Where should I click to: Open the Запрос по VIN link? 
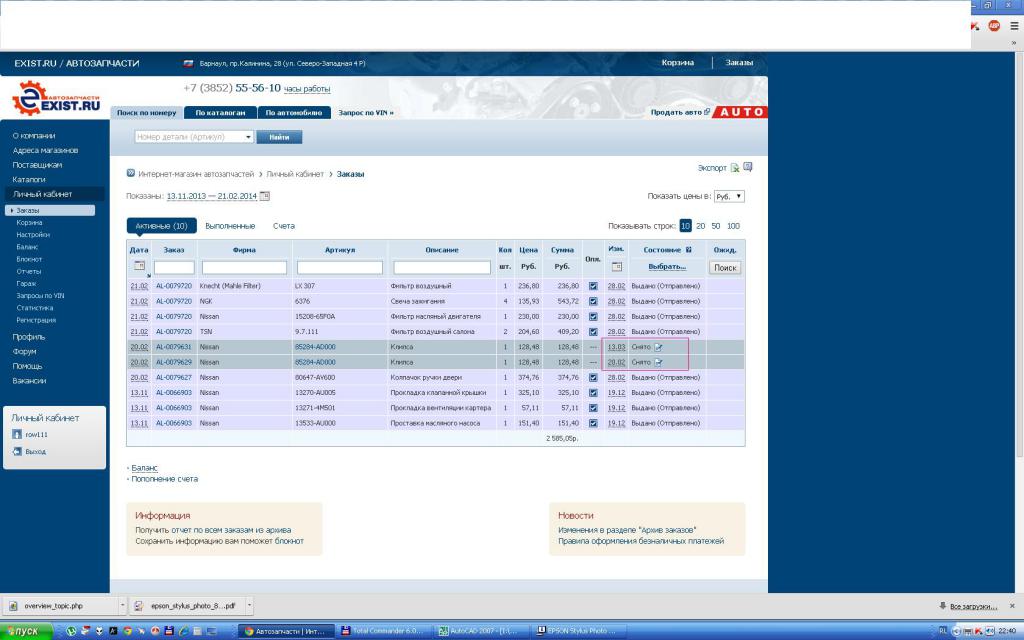click(x=366, y=113)
